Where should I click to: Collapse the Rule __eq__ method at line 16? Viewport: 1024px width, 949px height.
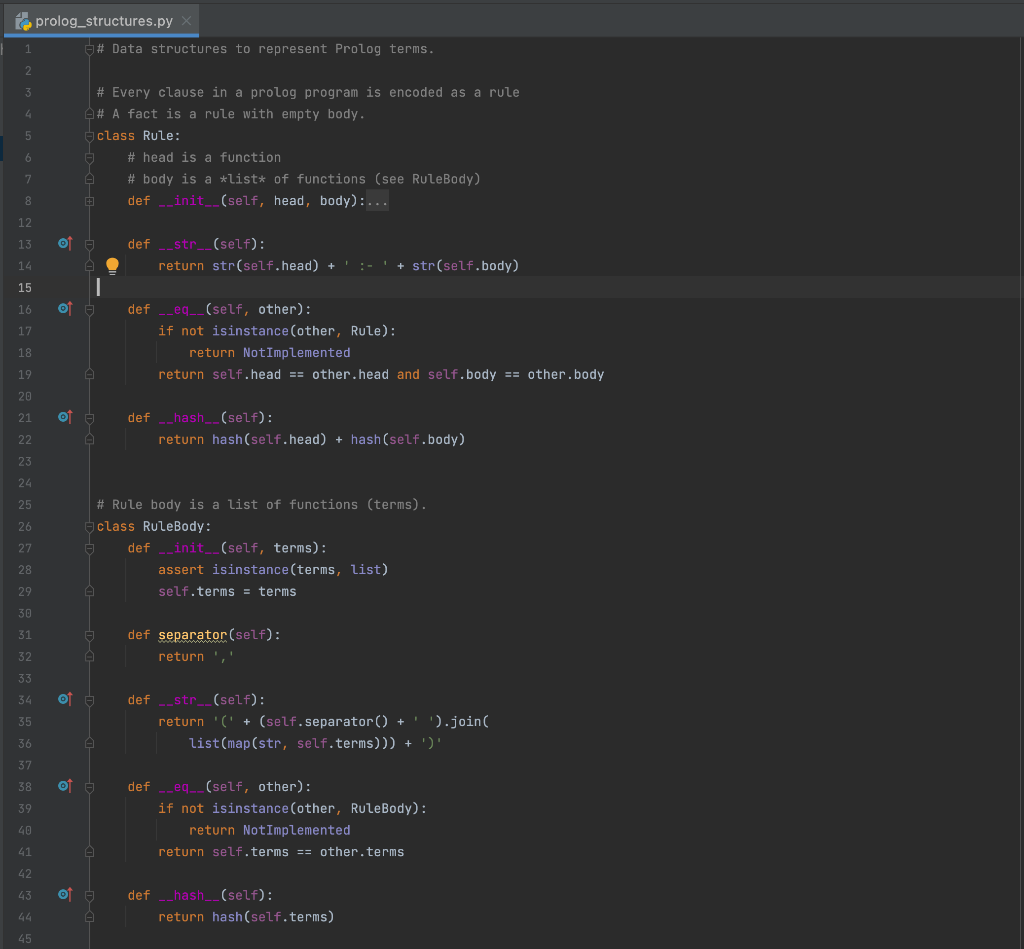[x=89, y=310]
